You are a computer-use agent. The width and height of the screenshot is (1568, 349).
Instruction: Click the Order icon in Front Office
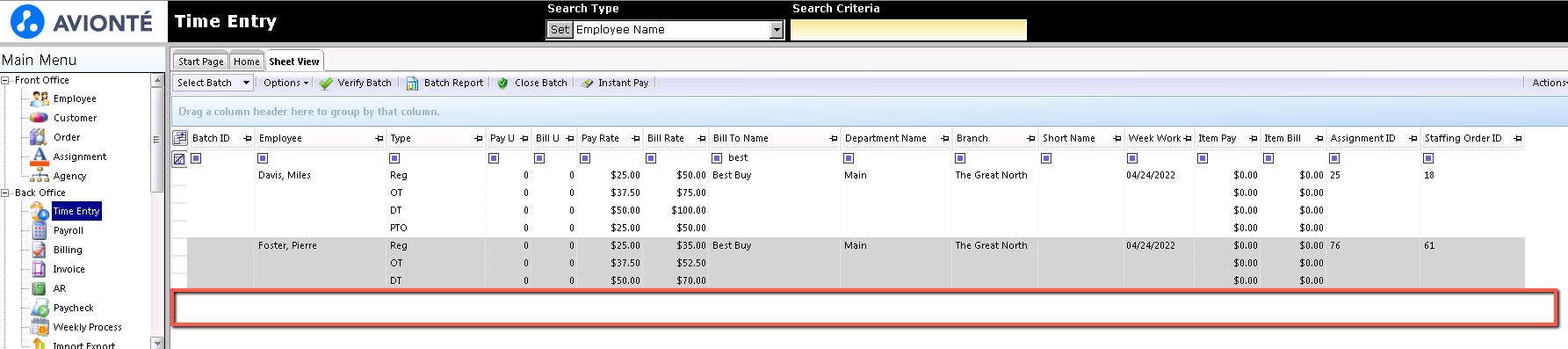point(39,137)
